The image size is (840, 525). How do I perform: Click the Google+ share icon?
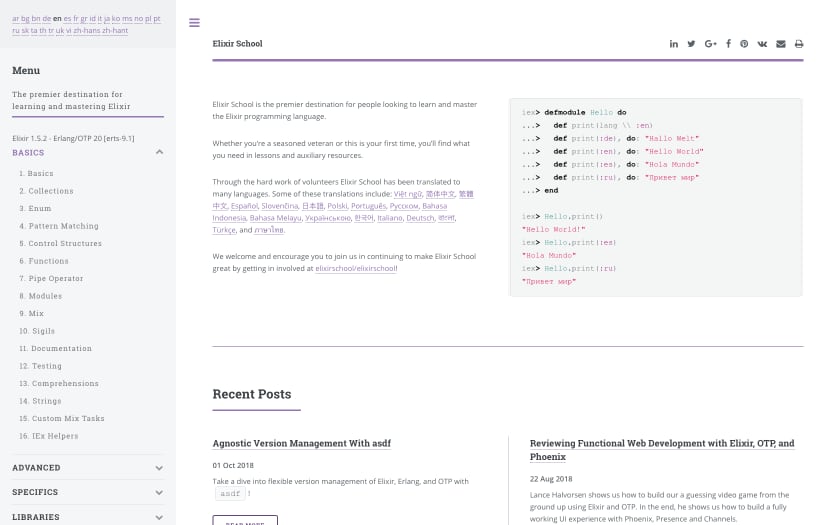pyautogui.click(x=710, y=44)
